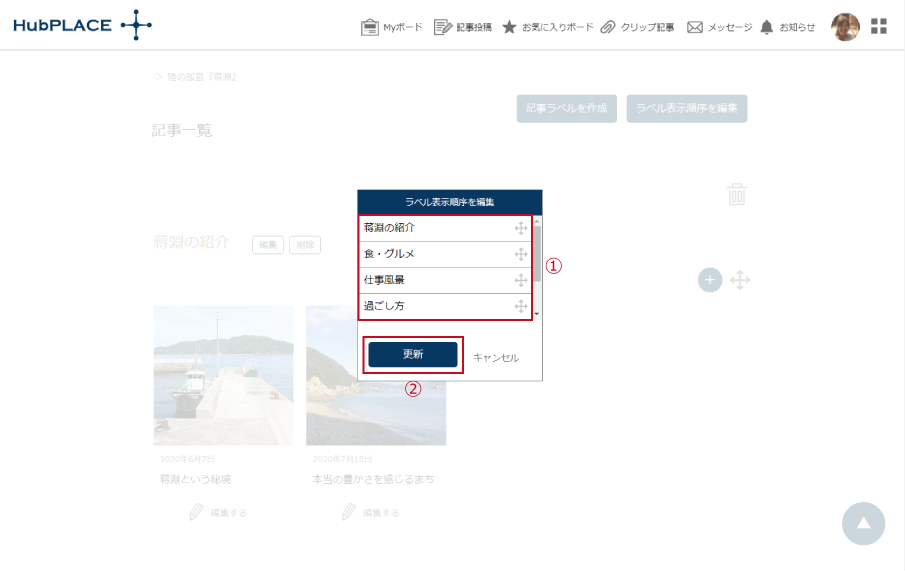This screenshot has width=905, height=572.
Task: Click 編集する under 本当の豊かさを感じるまち
Action: pyautogui.click(x=381, y=513)
